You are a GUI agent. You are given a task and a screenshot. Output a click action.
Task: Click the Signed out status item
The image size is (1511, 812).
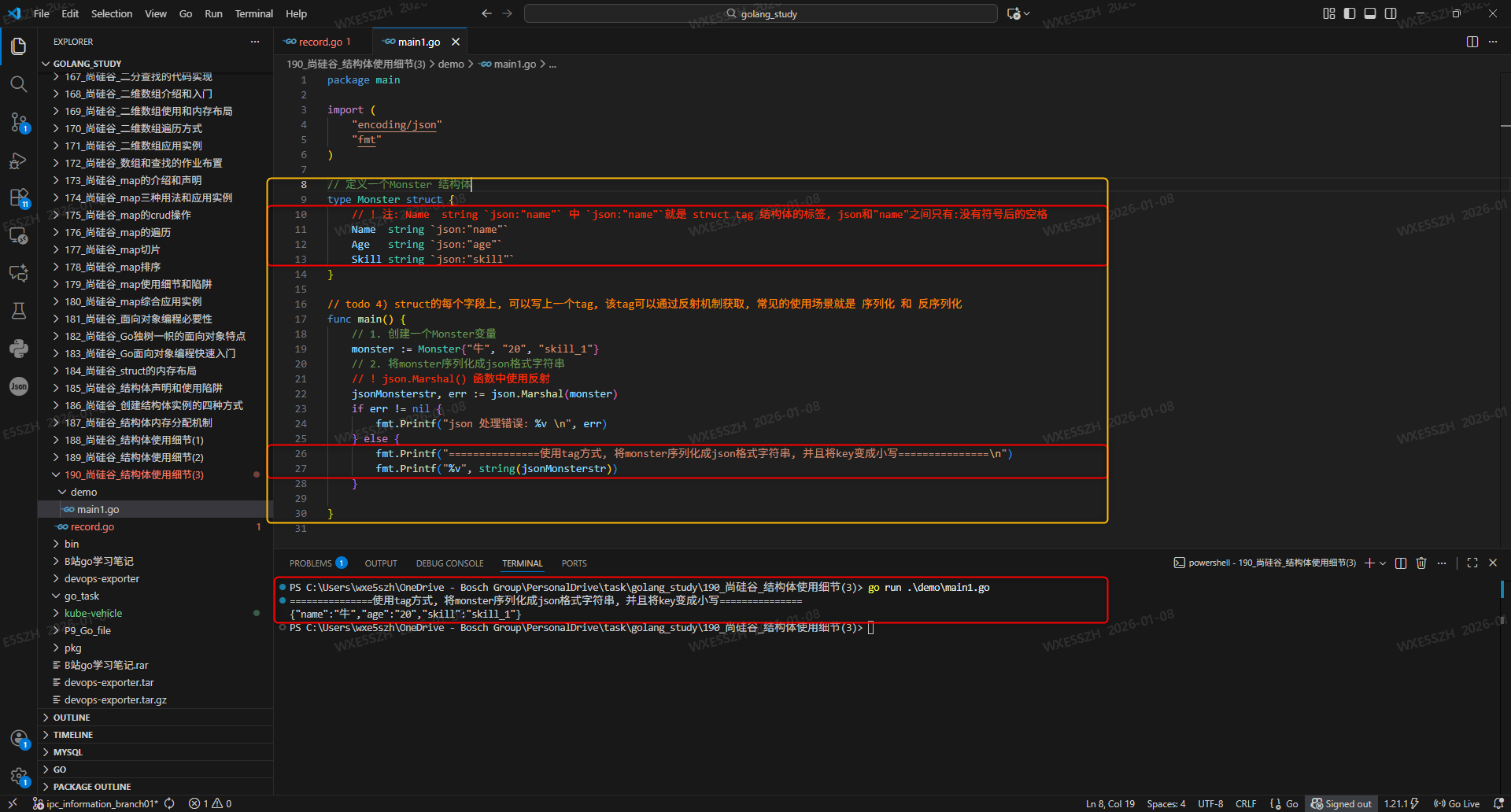1342,803
